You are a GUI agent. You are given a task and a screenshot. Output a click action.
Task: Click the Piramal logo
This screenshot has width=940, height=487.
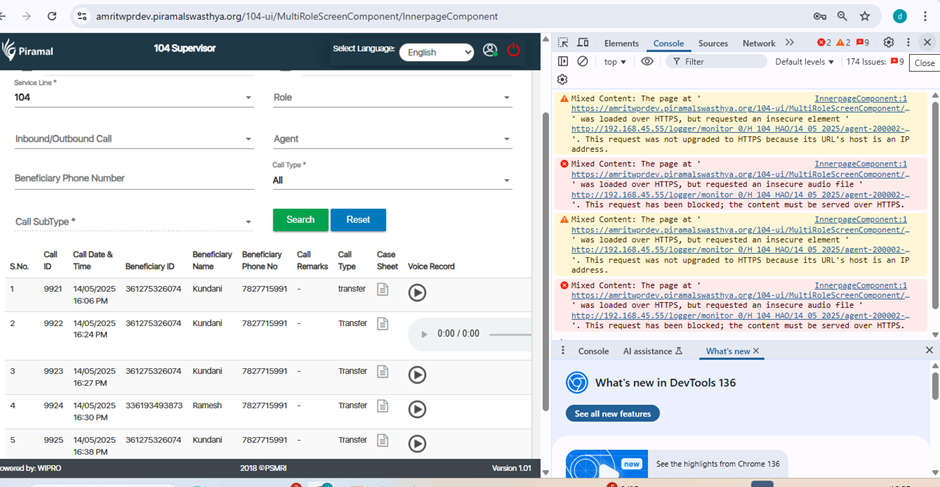click(28, 50)
